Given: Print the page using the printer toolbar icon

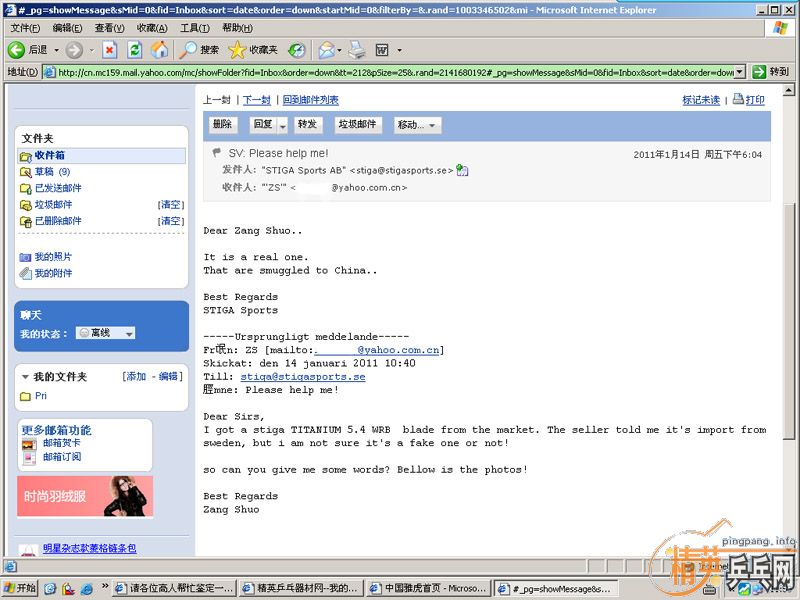Looking at the screenshot, I should pyautogui.click(x=358, y=49).
